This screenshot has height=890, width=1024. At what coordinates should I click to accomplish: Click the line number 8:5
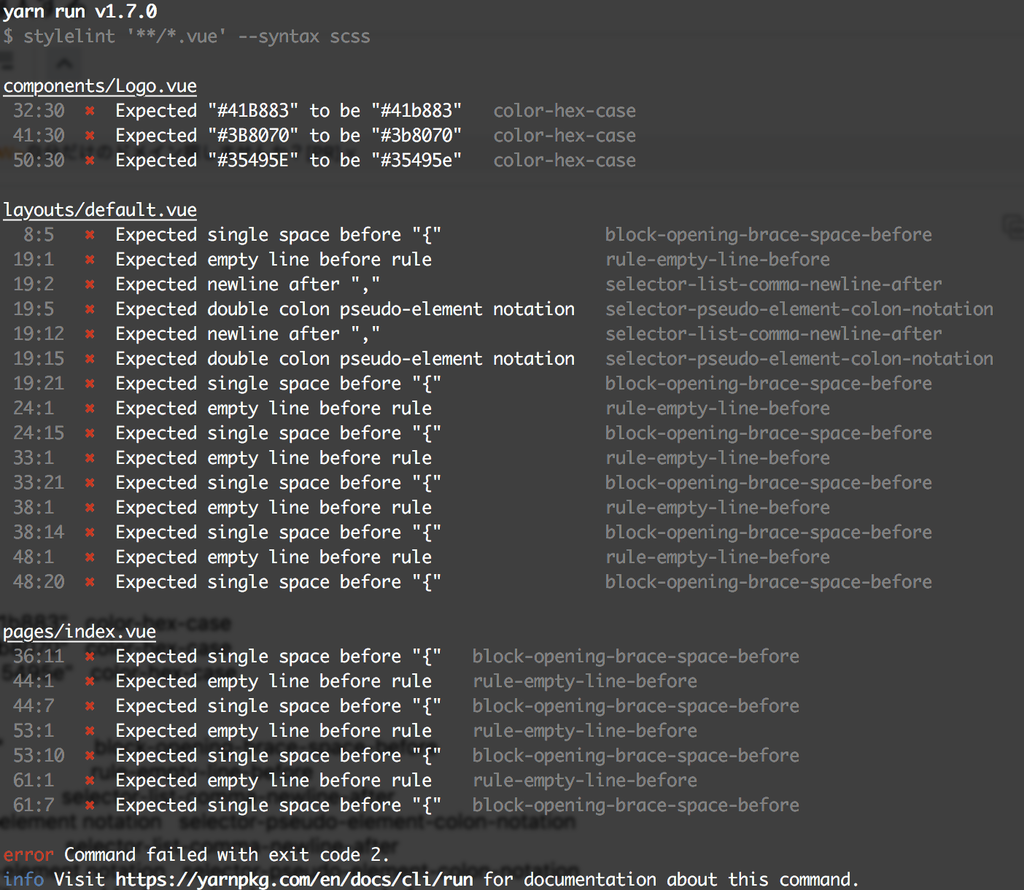[39, 235]
